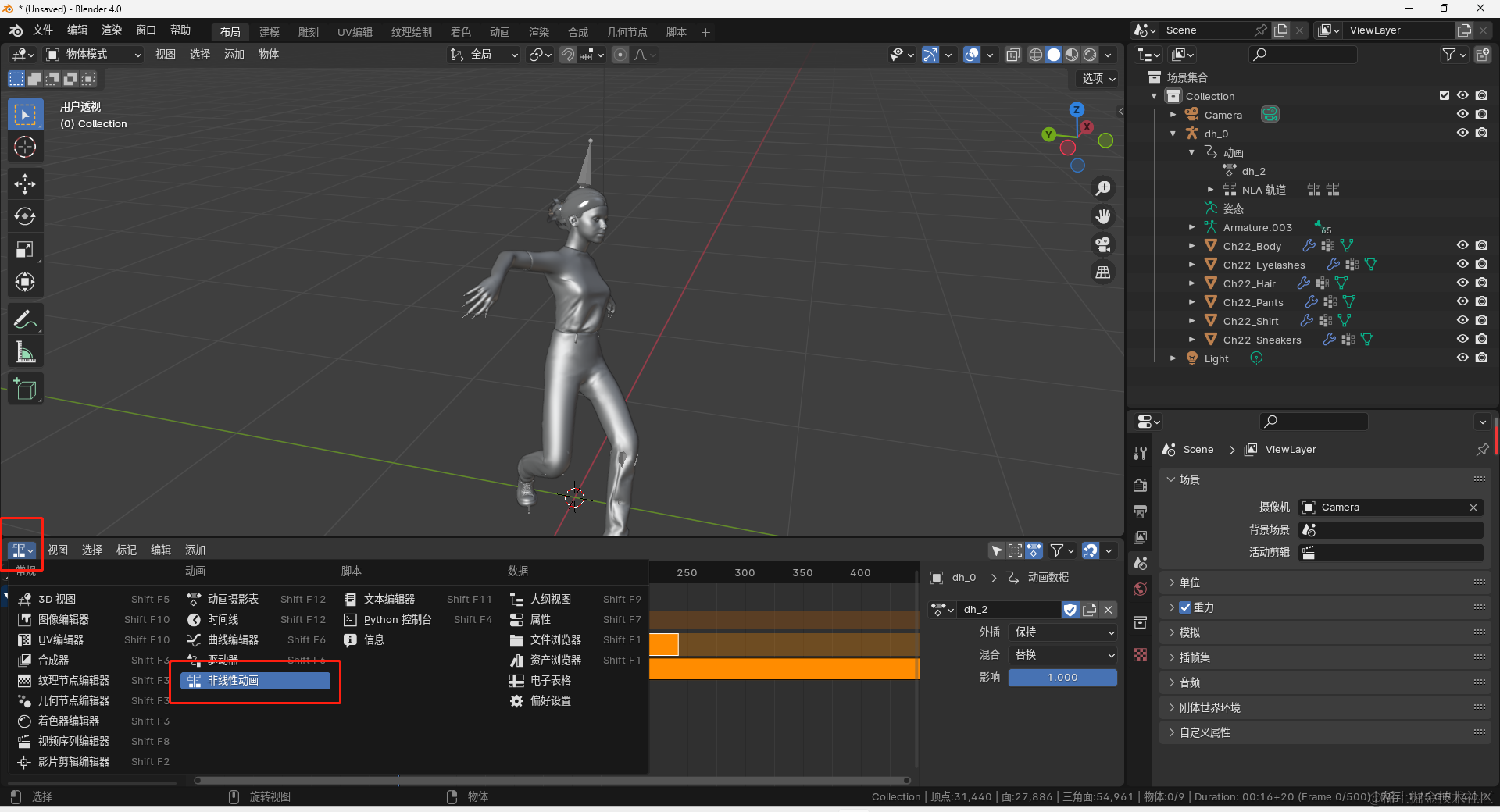
Task: Open the Tool properties tab icon
Action: 1140,453
